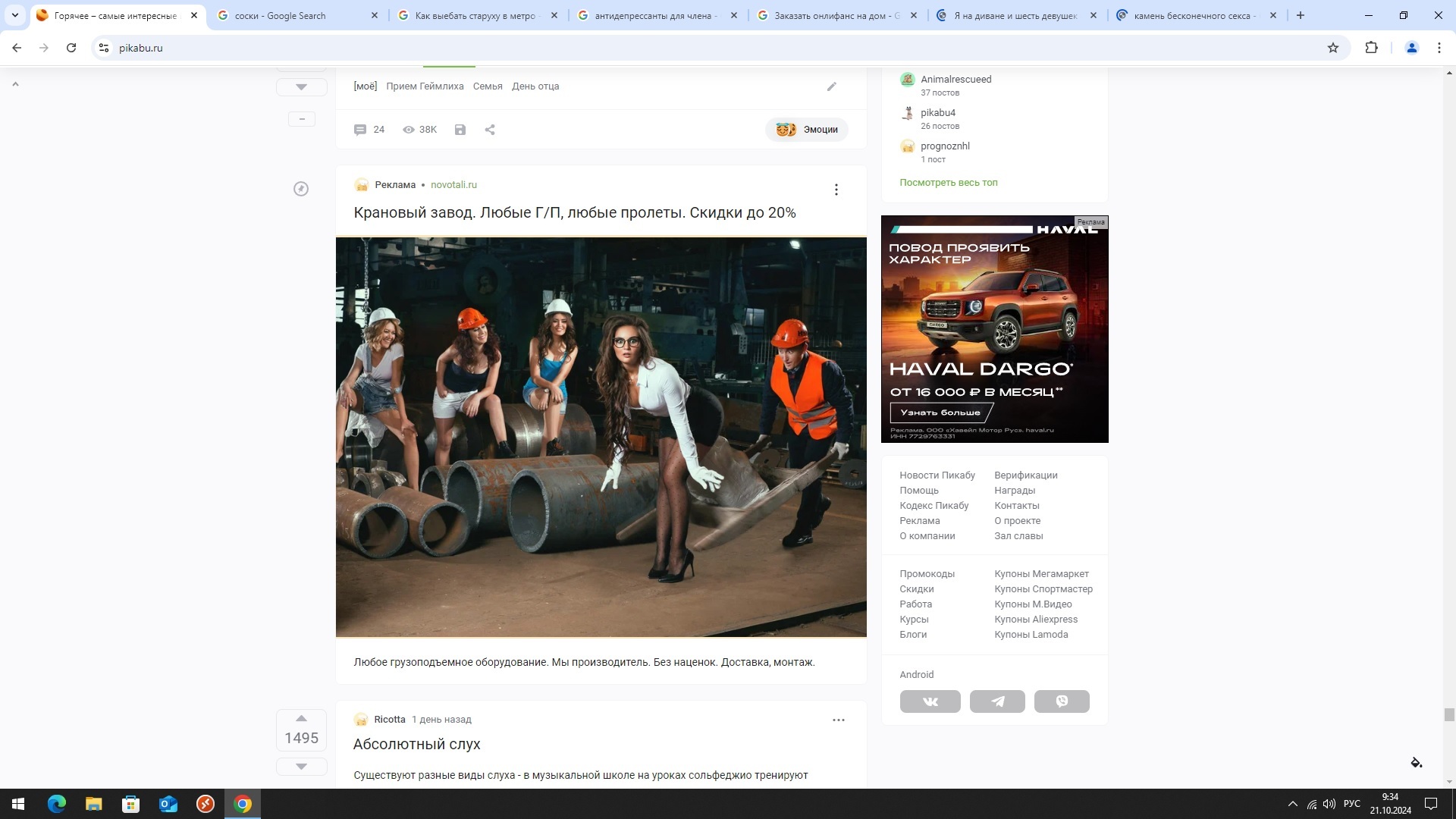Open Microsoft Store from taskbar
Screen dimensions: 1456x819
[131, 804]
